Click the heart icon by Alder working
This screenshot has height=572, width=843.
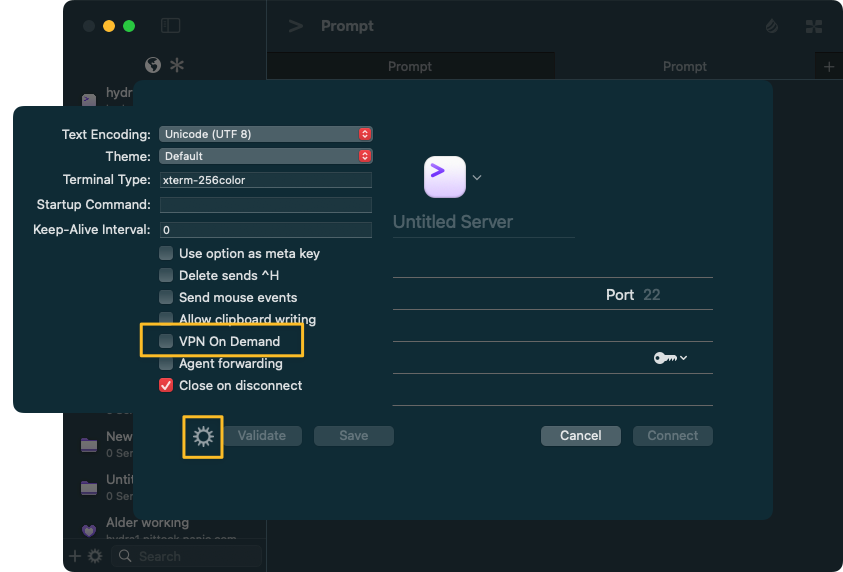tap(89, 531)
